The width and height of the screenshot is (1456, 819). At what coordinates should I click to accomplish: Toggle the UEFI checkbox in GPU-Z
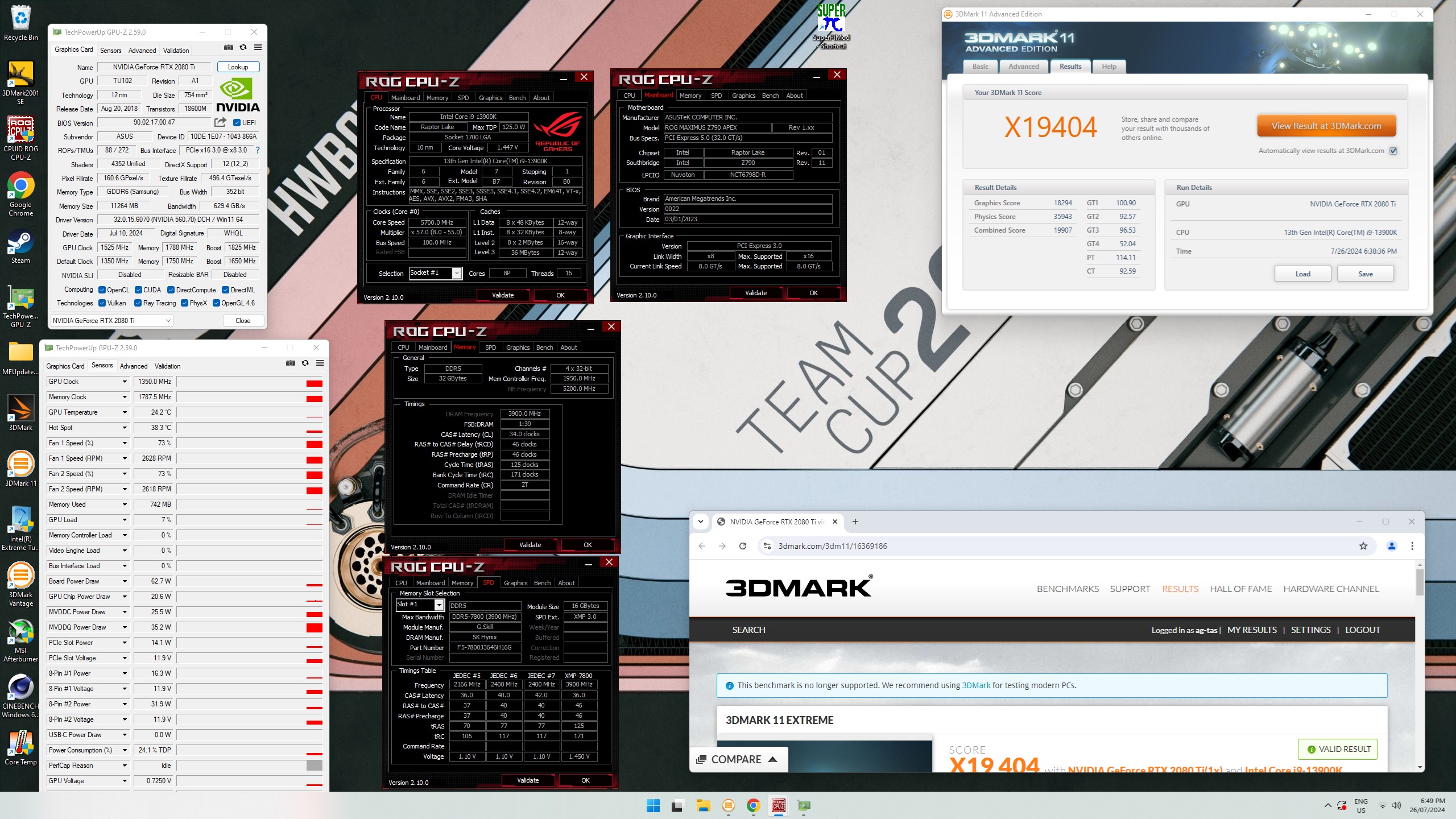coord(237,122)
